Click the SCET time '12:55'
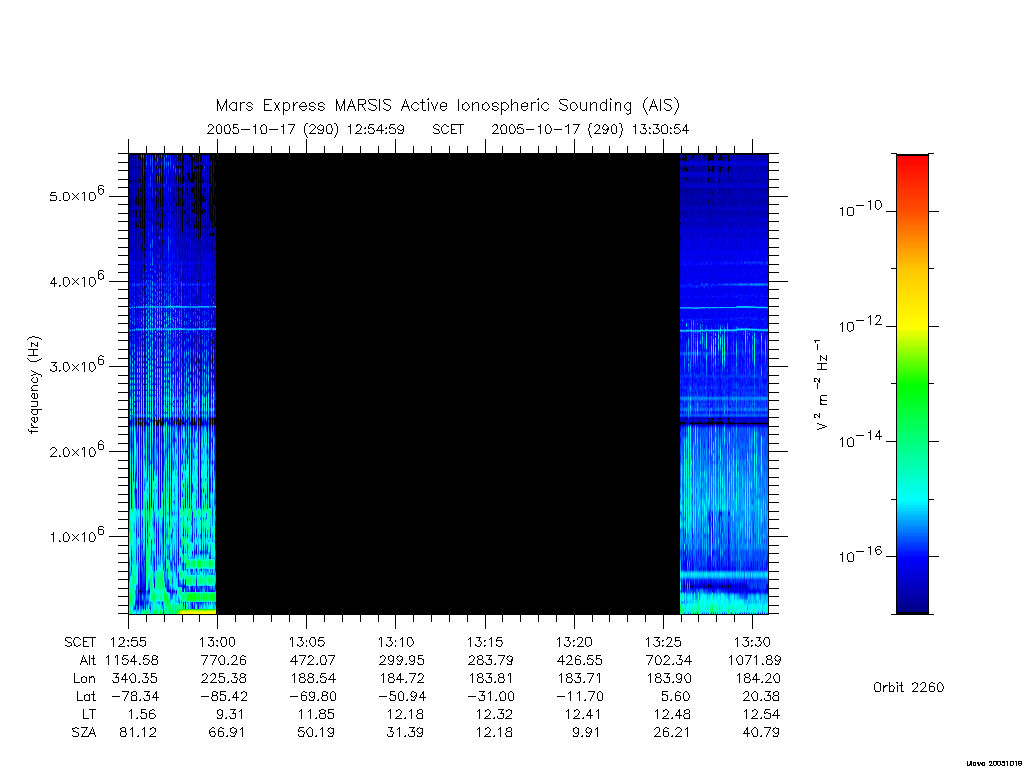This screenshot has width=1024, height=768. tap(129, 643)
